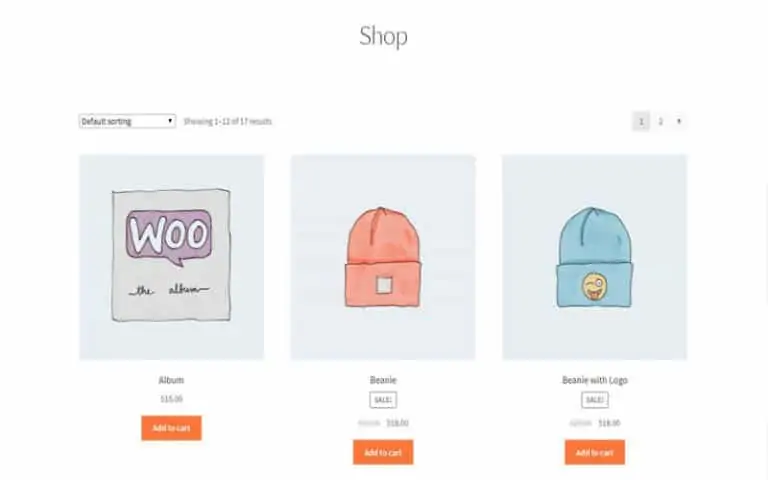Click the Beanie sale price $18.00
Screen dimensions: 768x480
tap(397, 423)
